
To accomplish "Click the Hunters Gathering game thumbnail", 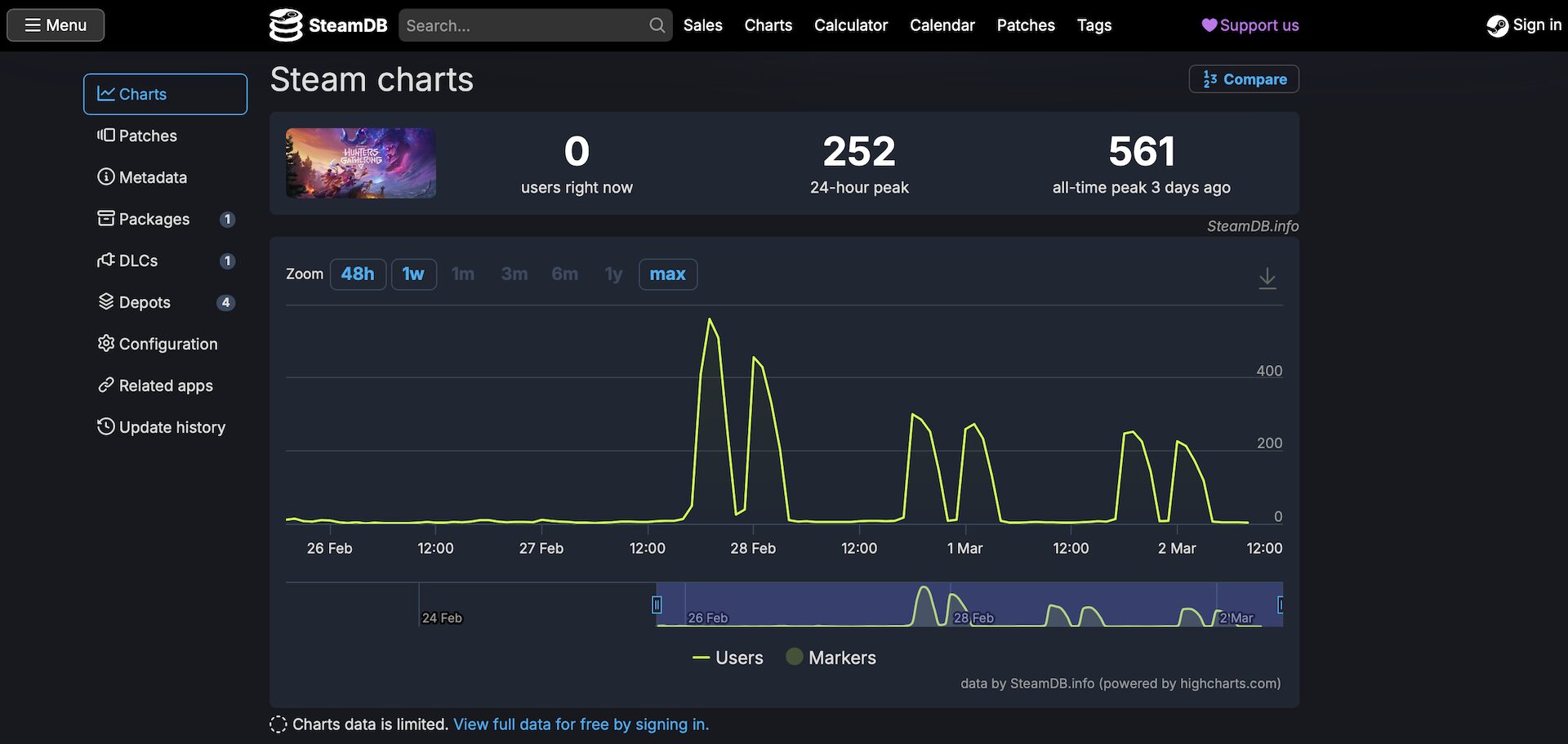I will (x=360, y=163).
